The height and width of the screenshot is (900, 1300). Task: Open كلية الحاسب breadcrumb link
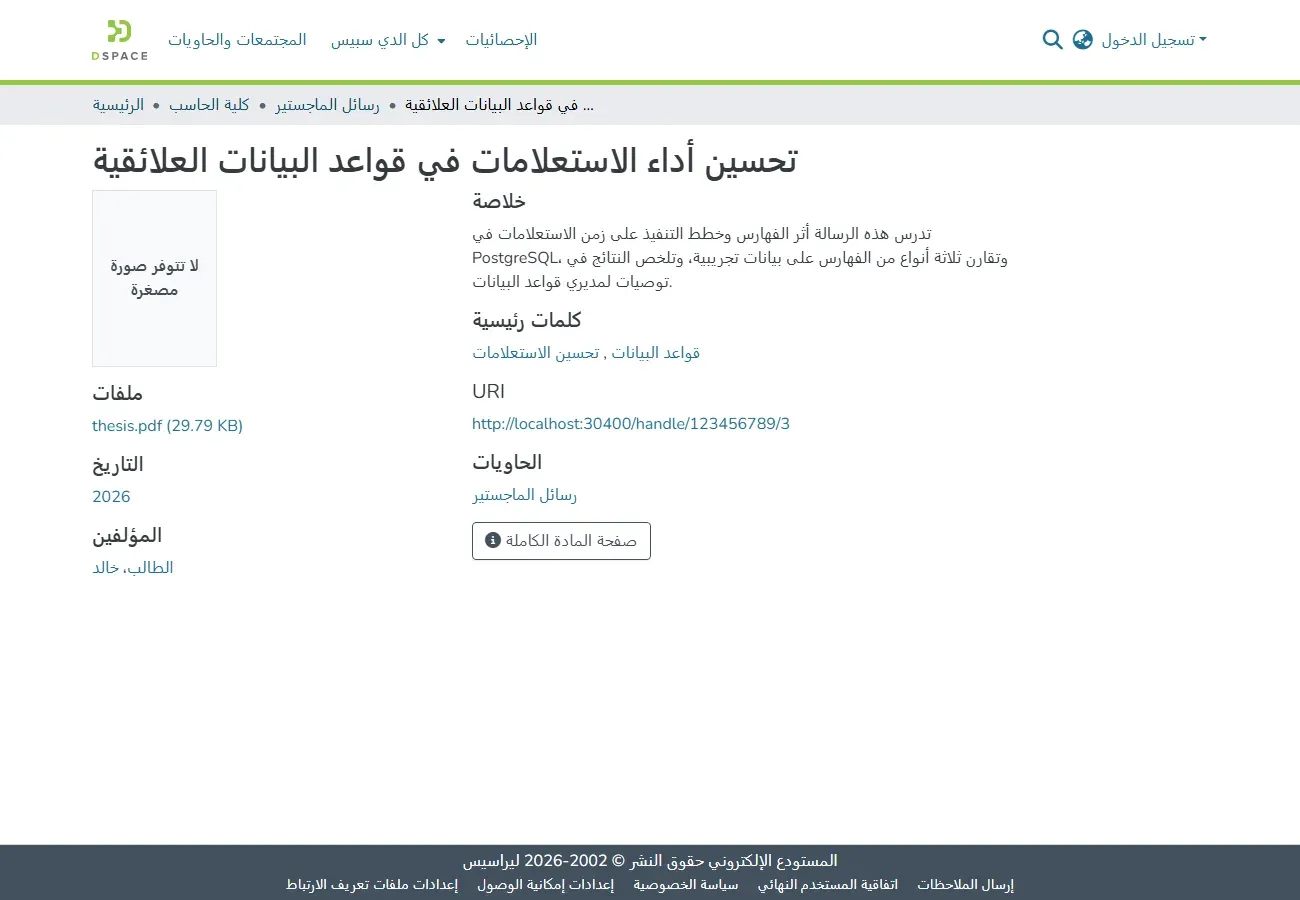pyautogui.click(x=208, y=105)
